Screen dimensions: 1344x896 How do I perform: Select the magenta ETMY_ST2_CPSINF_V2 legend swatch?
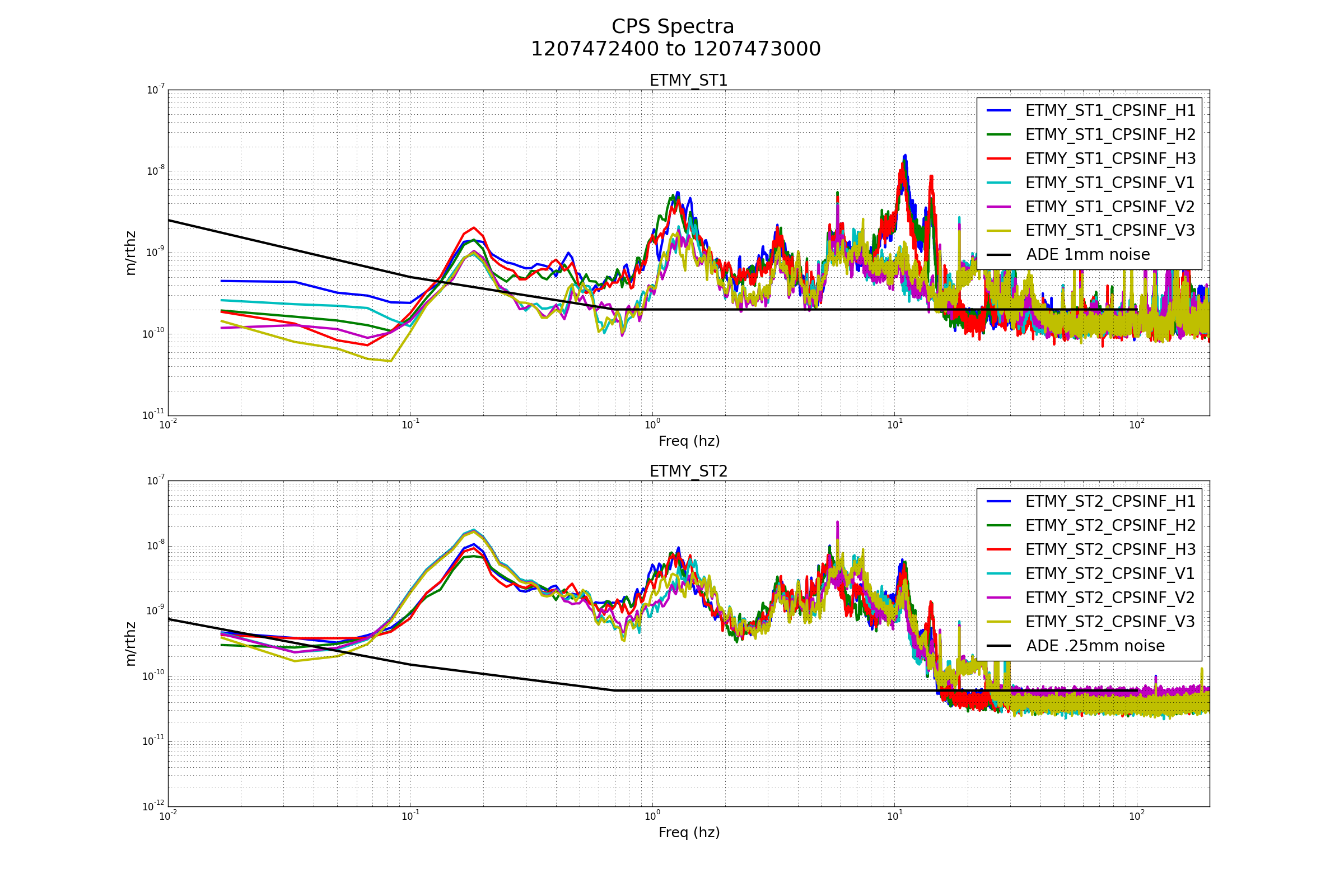click(x=999, y=598)
